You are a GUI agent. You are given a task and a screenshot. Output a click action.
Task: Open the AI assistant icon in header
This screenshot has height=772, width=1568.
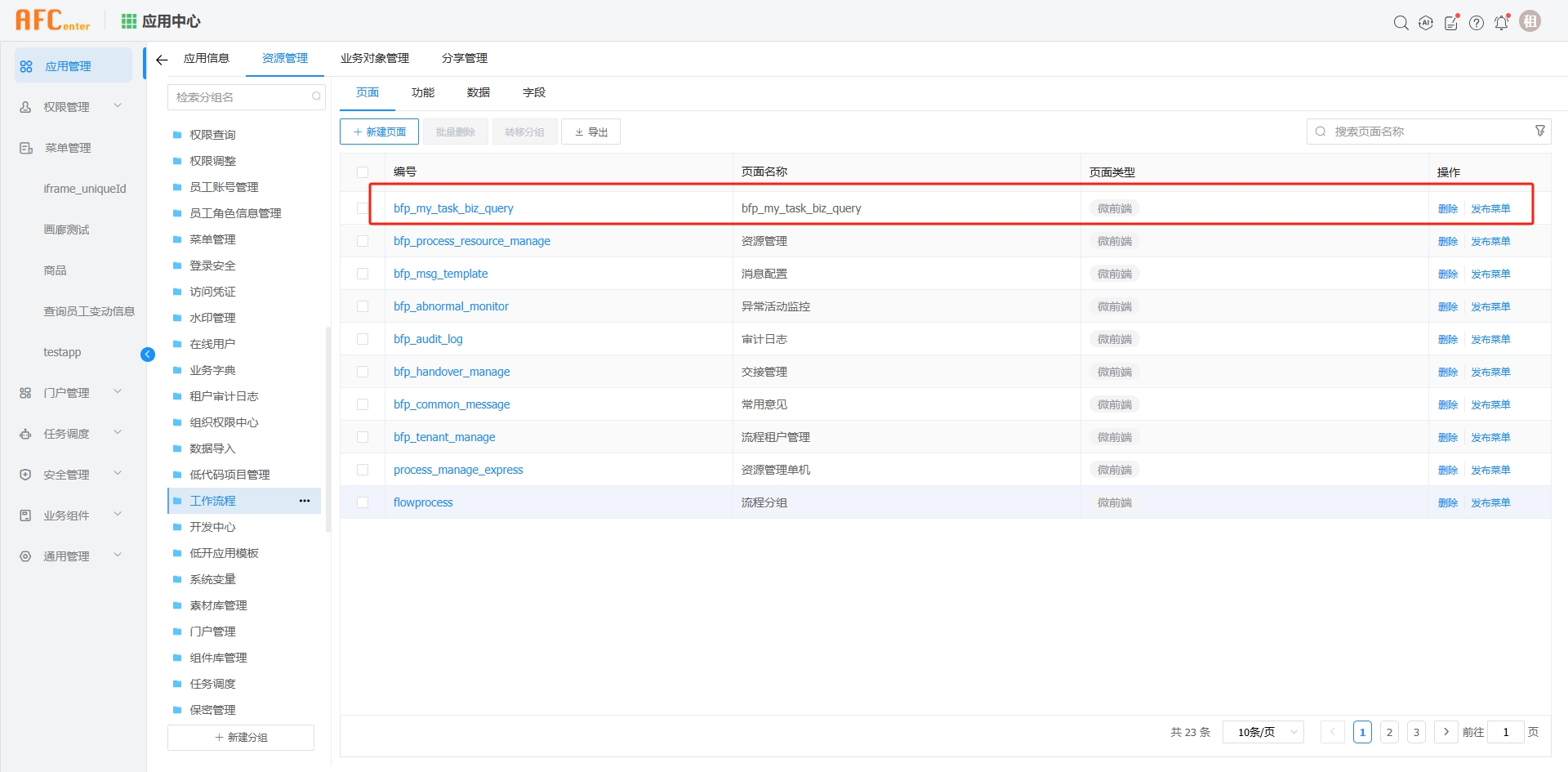(x=1426, y=23)
